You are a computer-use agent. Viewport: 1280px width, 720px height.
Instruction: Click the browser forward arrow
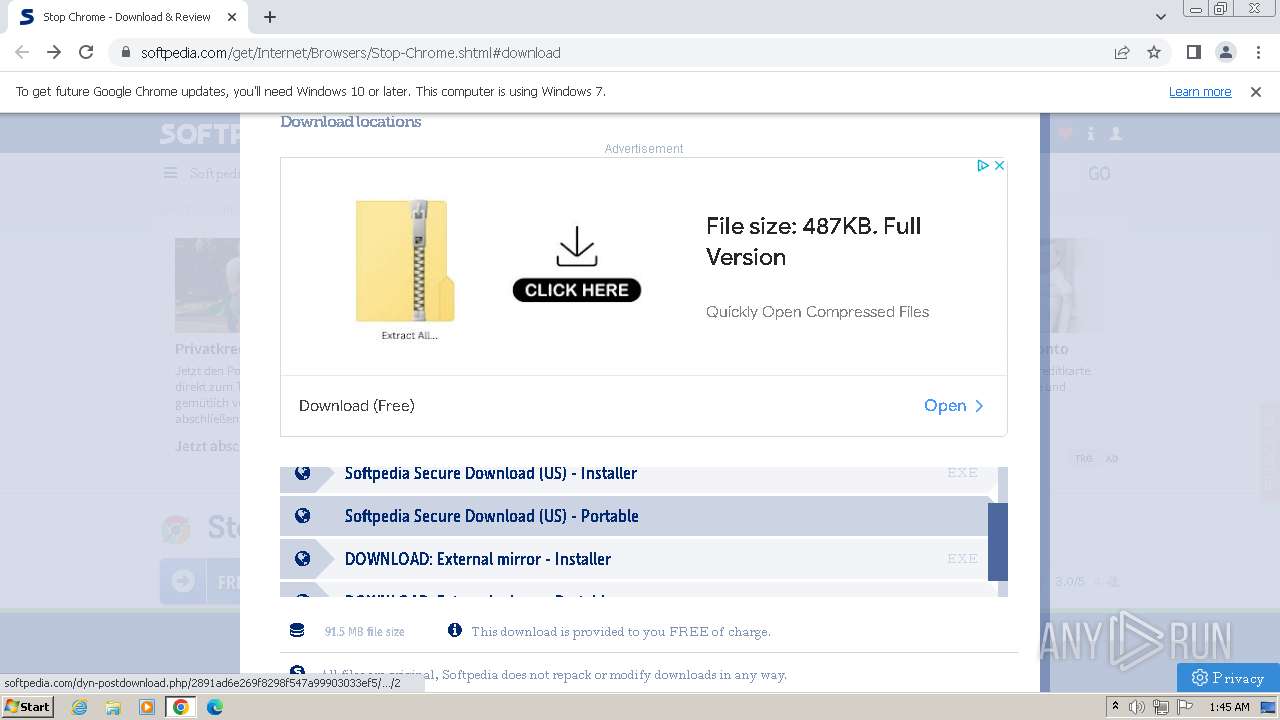tap(54, 52)
